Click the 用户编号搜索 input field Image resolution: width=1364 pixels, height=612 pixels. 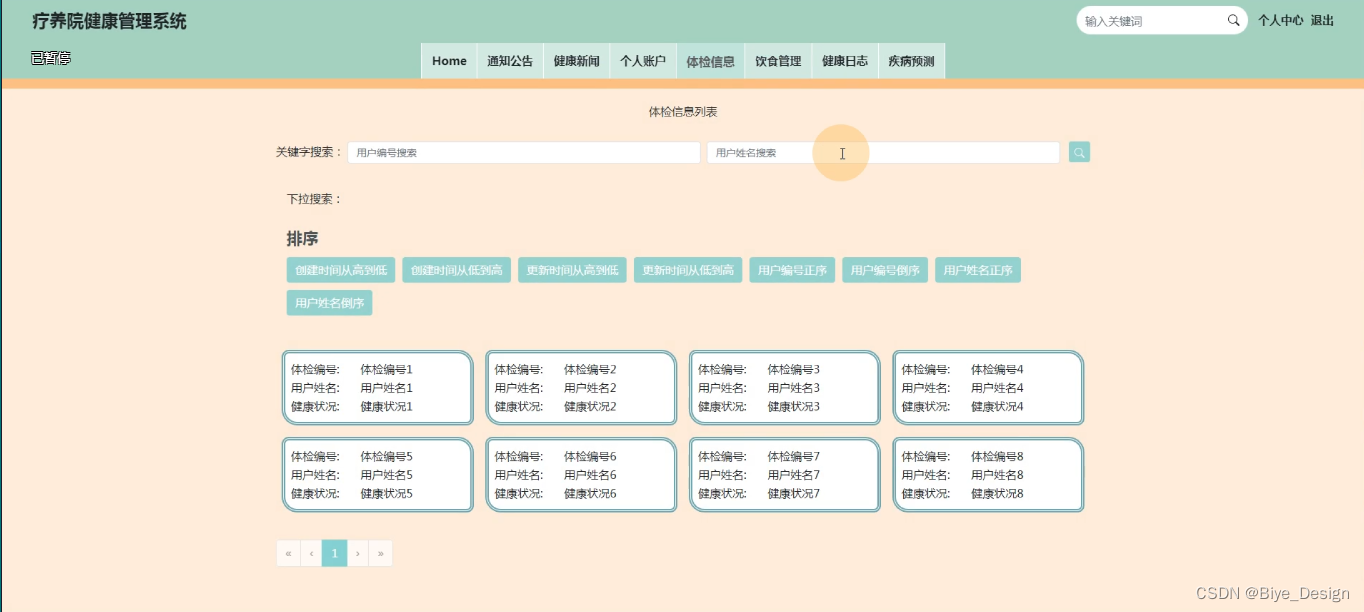524,153
